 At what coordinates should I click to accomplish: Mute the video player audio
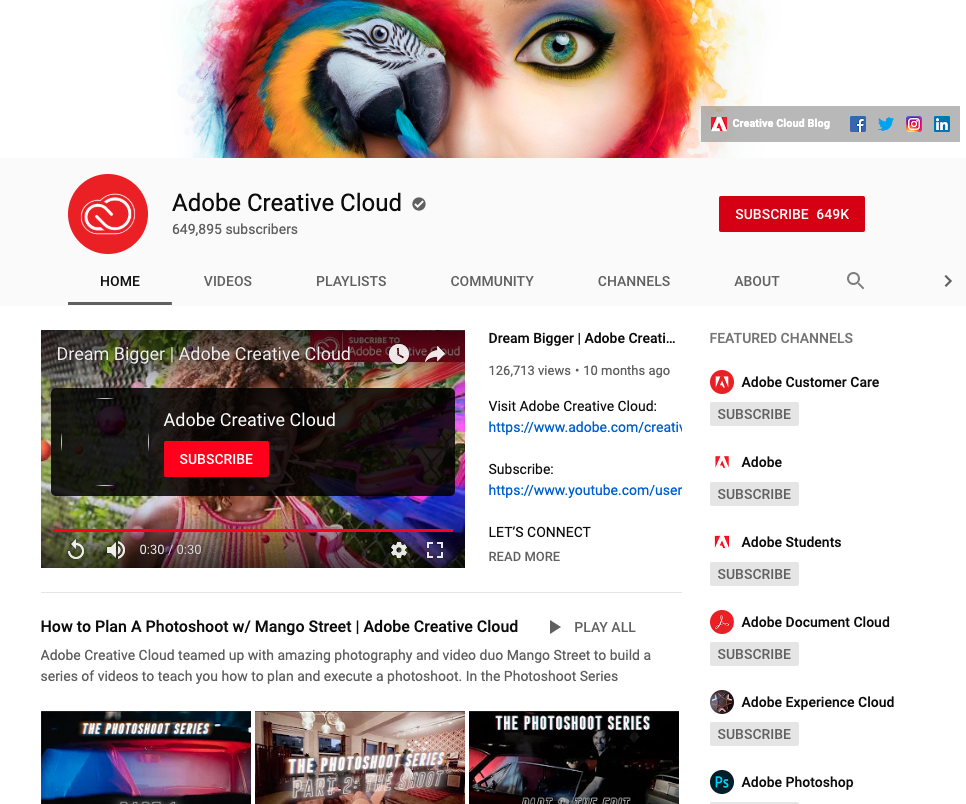[115, 550]
